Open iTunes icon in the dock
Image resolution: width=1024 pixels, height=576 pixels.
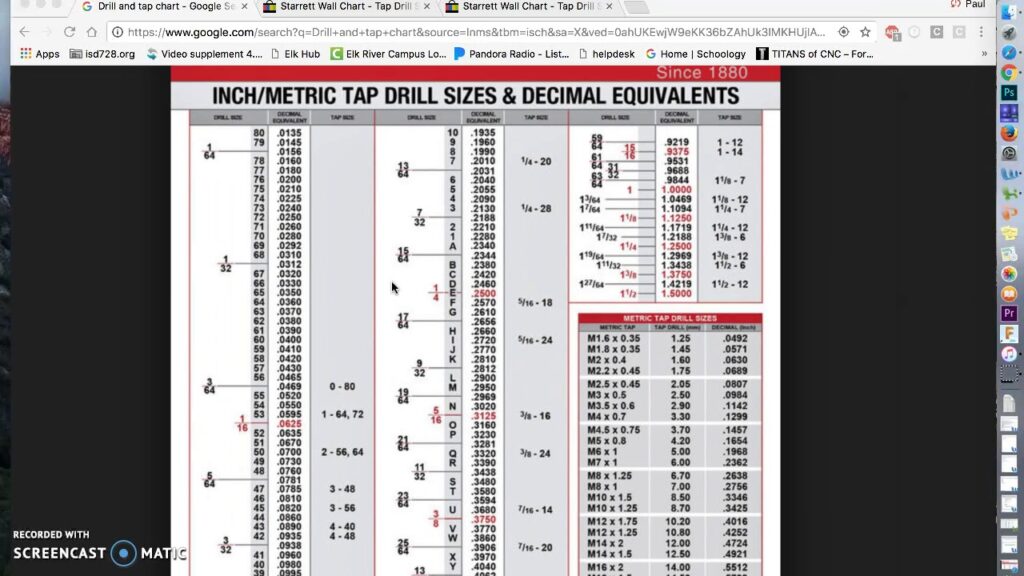[1009, 354]
